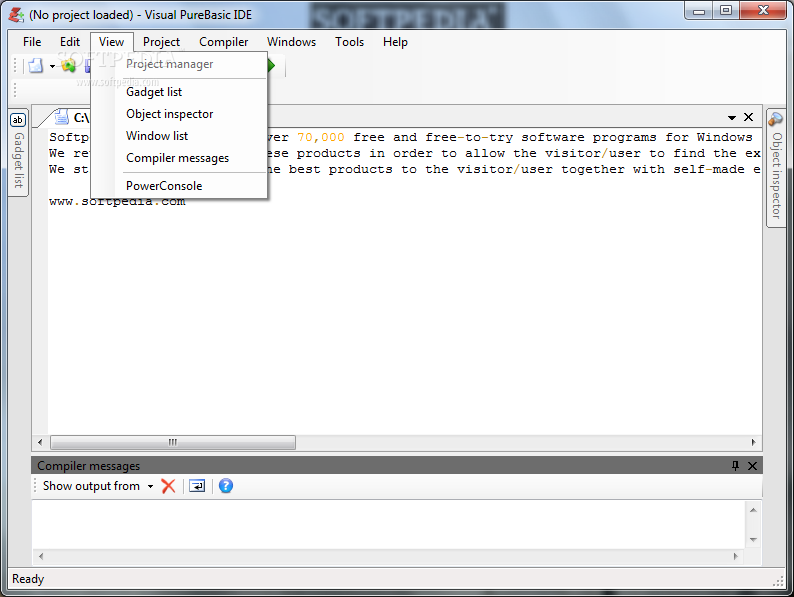Click the output pane scroll right arrow

pos(736,556)
